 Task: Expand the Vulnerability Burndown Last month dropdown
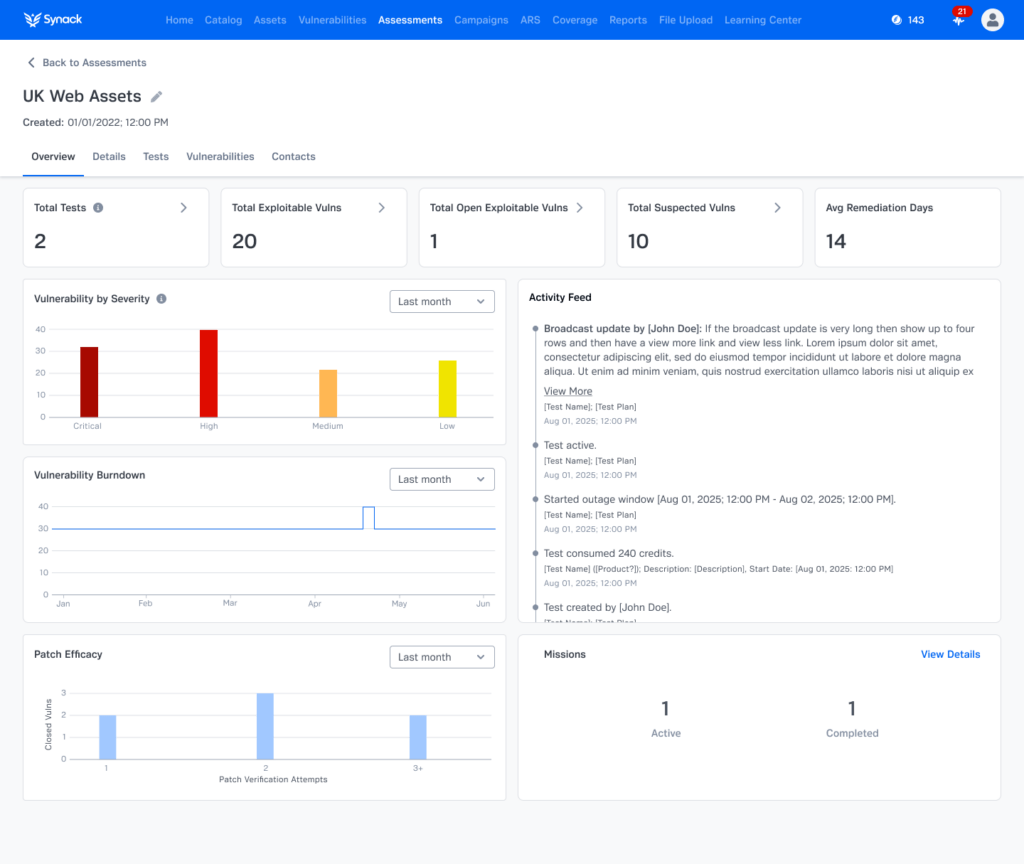(x=442, y=479)
